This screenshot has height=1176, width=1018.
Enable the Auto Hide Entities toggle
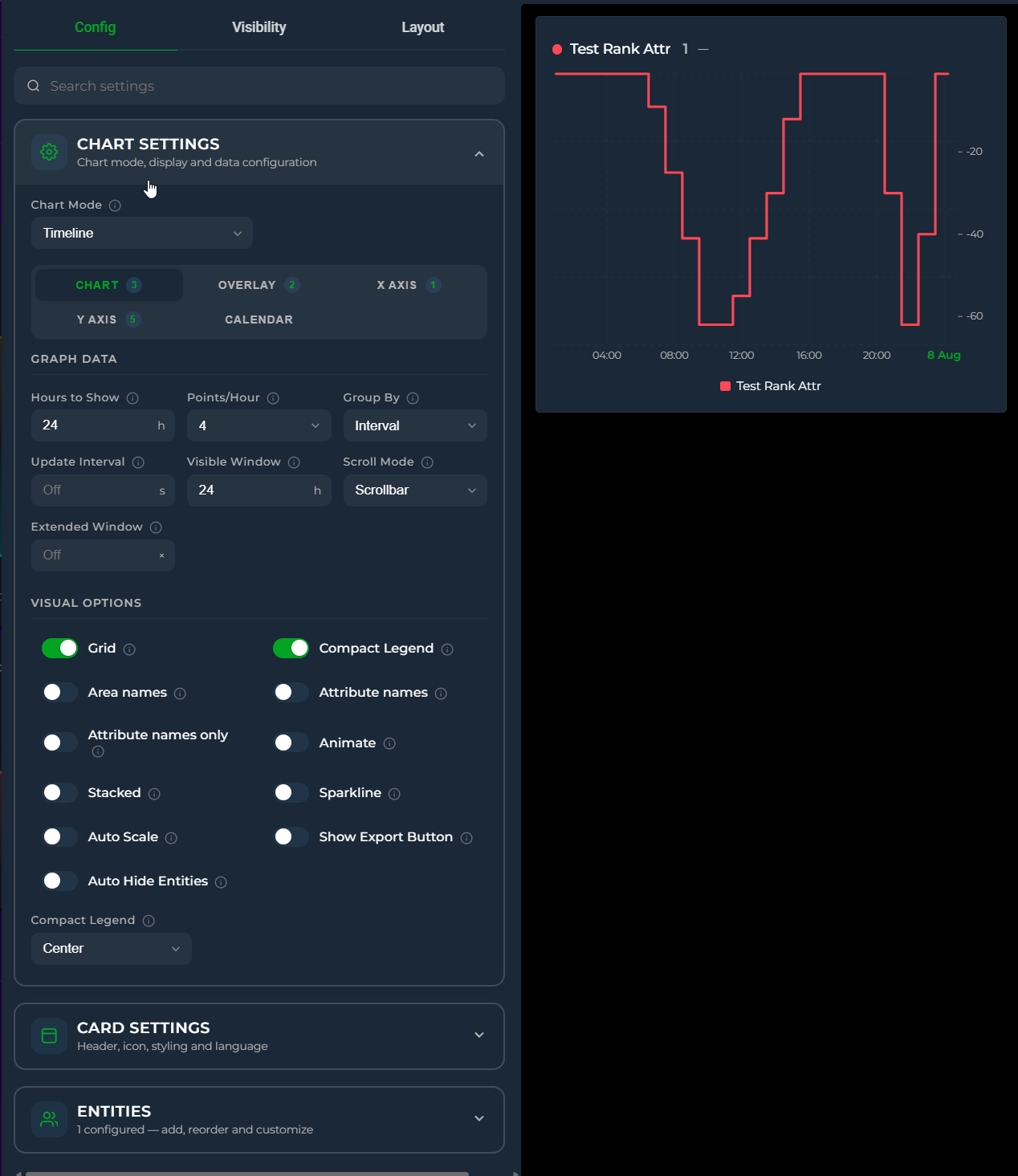59,881
